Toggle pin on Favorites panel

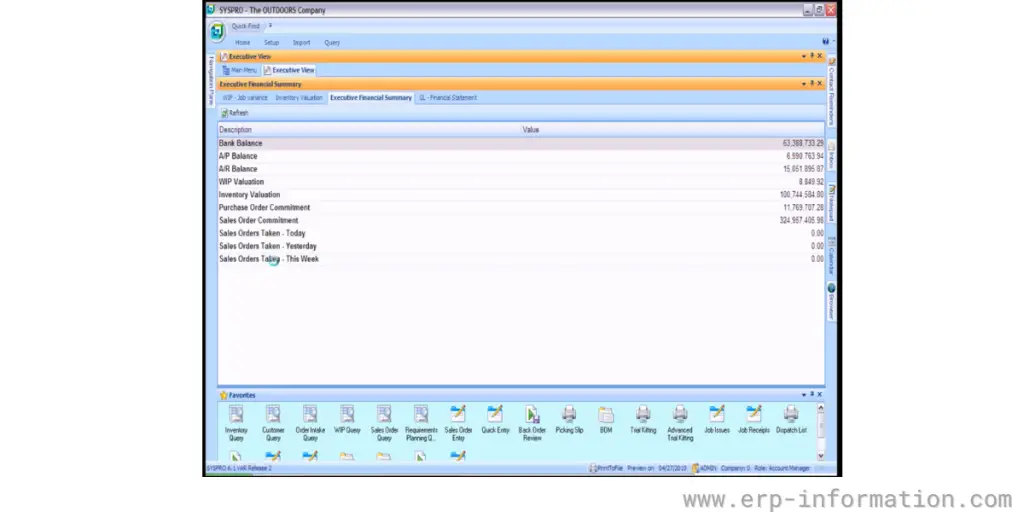(812, 395)
